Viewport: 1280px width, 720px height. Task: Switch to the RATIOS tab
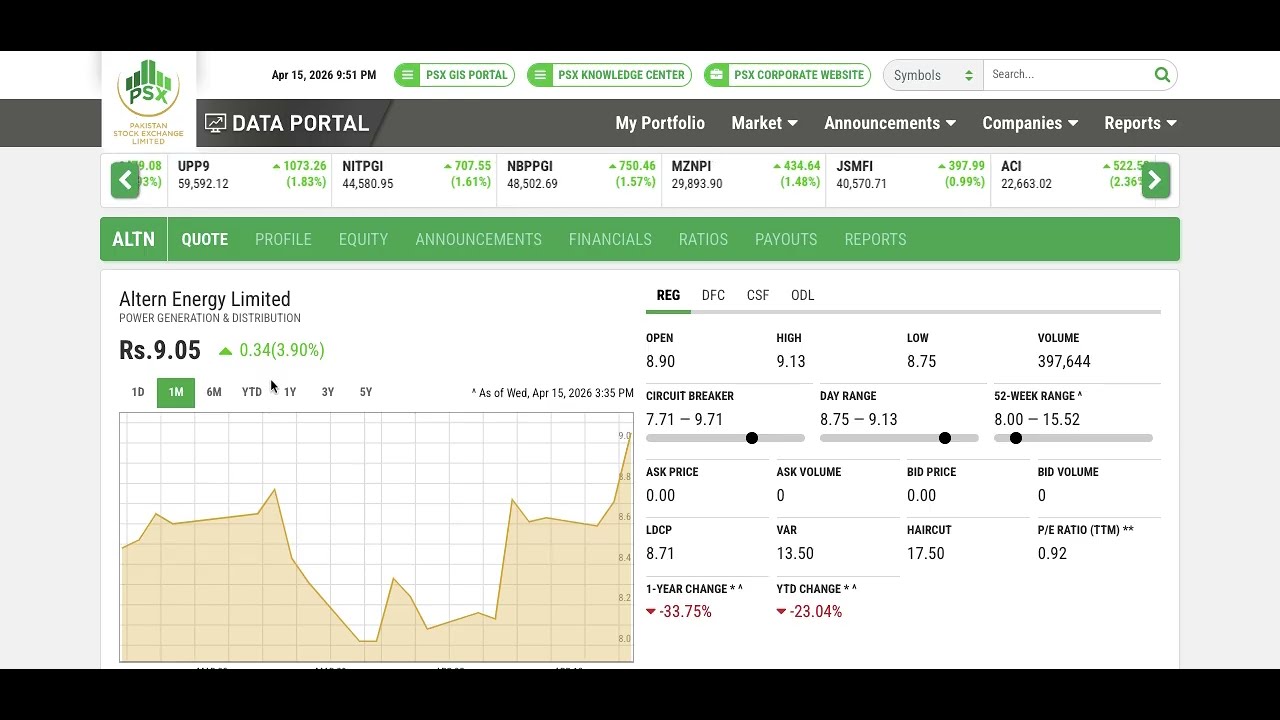(703, 239)
